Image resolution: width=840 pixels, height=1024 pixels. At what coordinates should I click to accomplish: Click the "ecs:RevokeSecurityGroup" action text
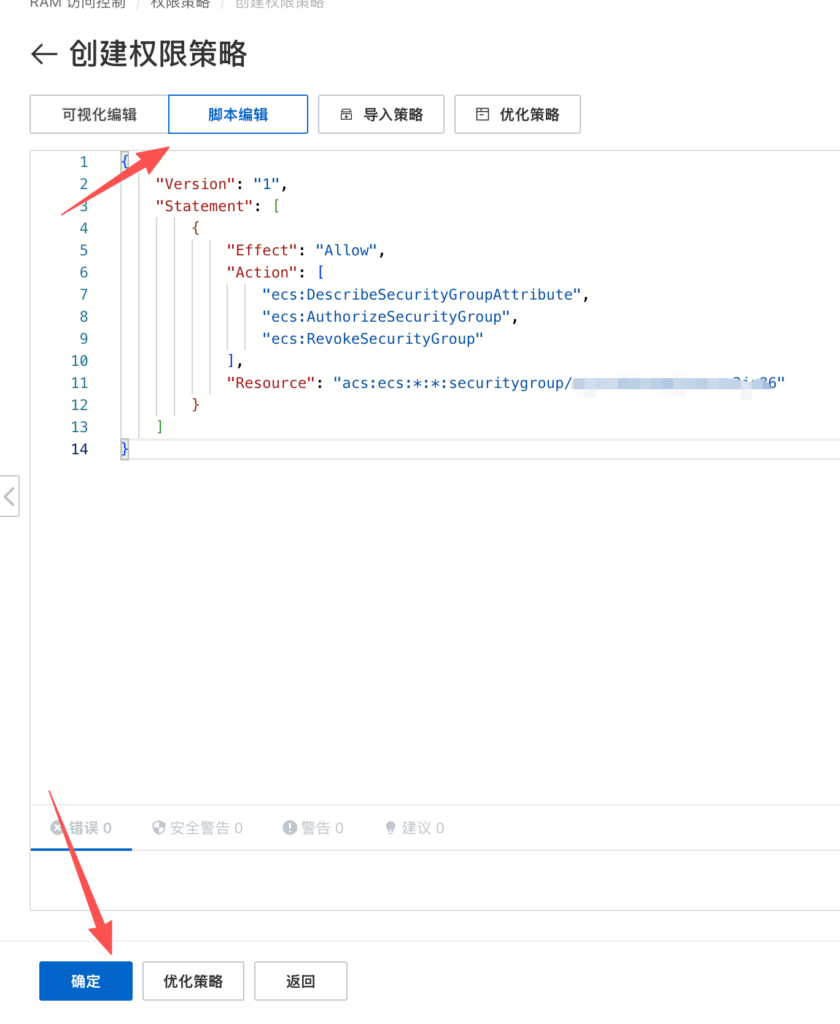372,338
